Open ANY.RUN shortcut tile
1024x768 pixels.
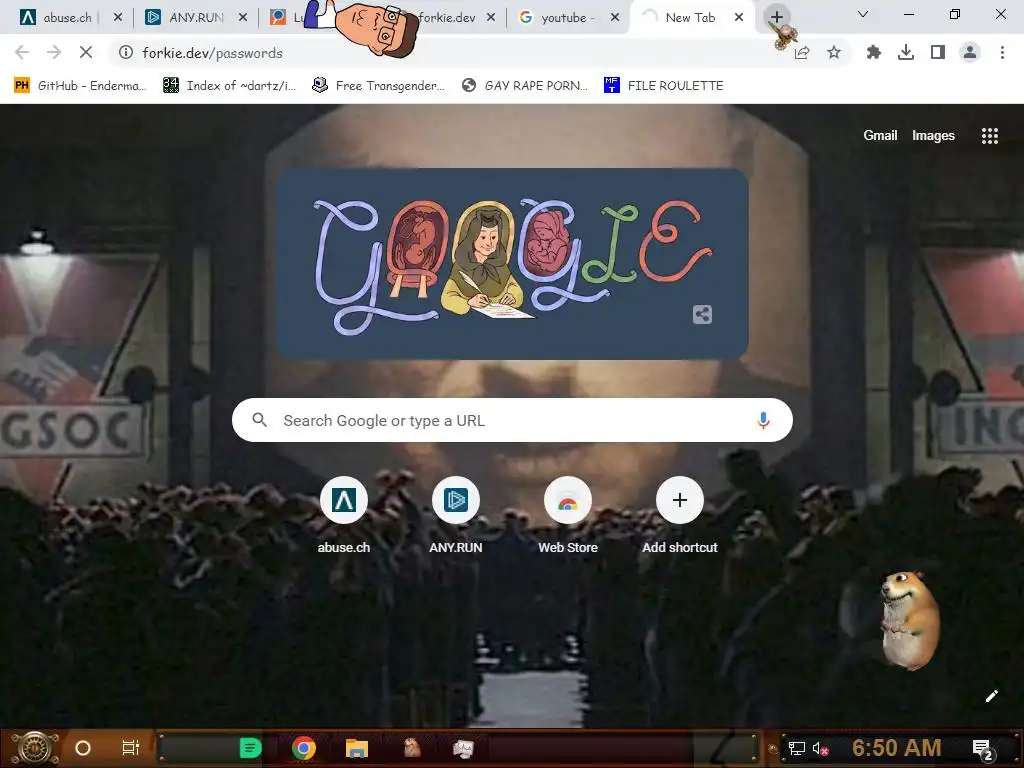[x=456, y=516]
